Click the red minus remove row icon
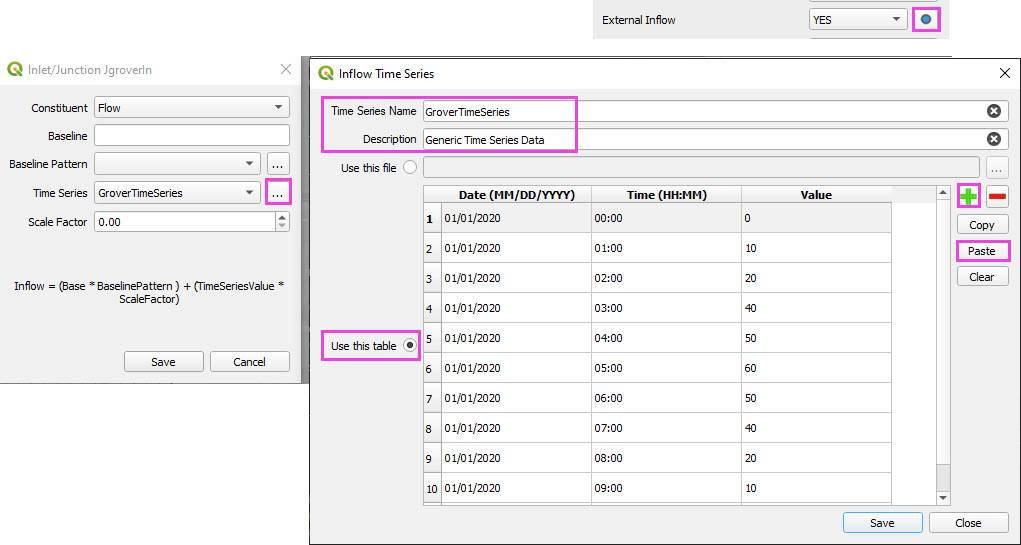The width and height of the screenshot is (1021, 545). click(997, 196)
